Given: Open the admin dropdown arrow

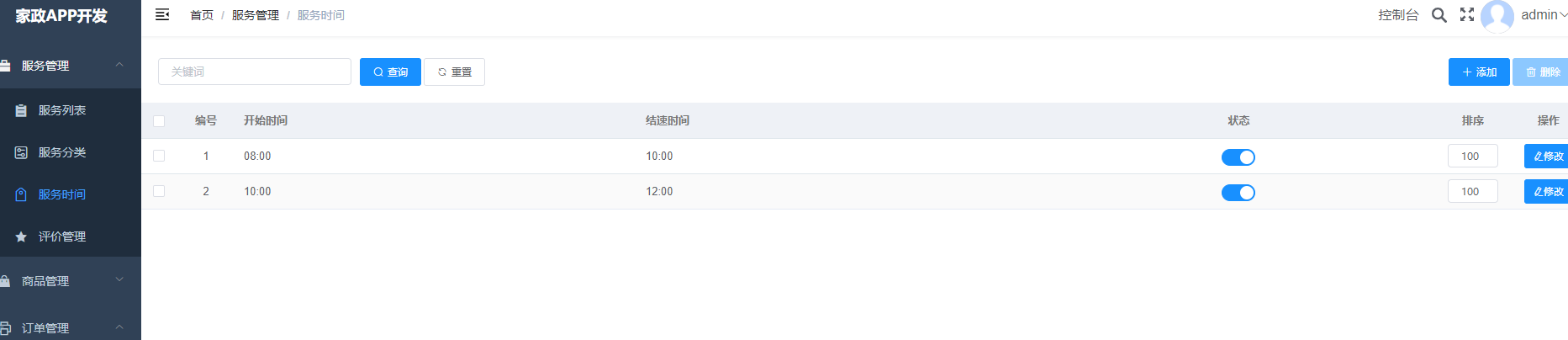Looking at the screenshot, I should pyautogui.click(x=1563, y=15).
